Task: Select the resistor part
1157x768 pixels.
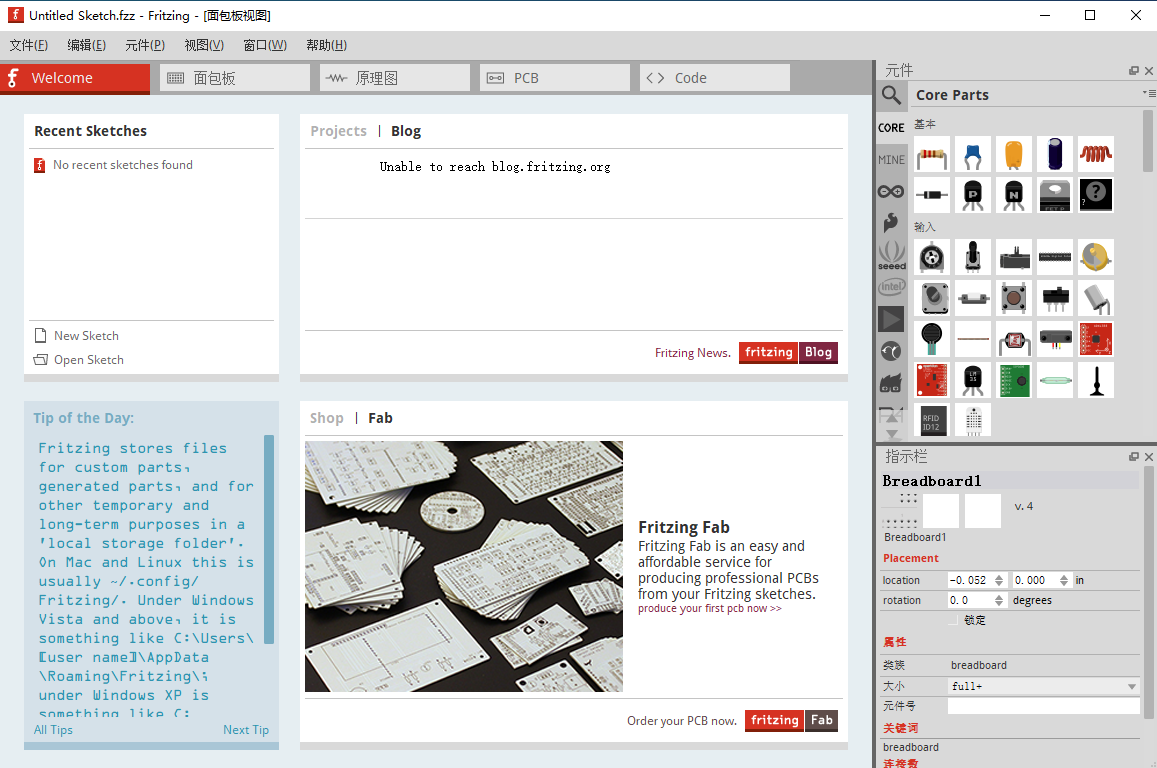Action: coord(932,155)
